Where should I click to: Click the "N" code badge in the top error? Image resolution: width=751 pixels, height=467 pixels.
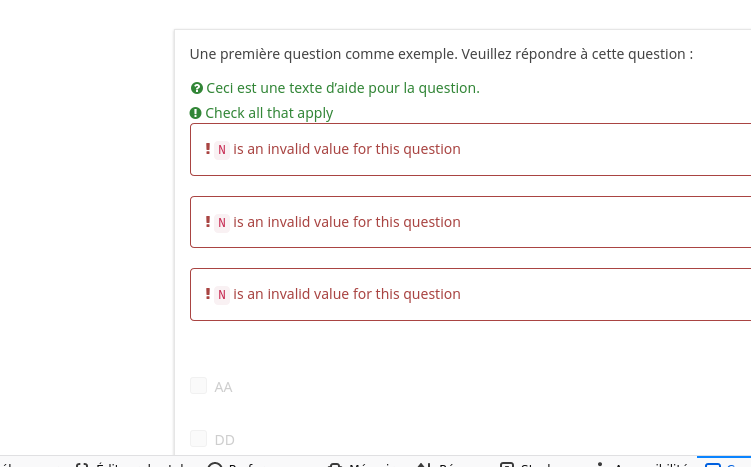pyautogui.click(x=222, y=150)
